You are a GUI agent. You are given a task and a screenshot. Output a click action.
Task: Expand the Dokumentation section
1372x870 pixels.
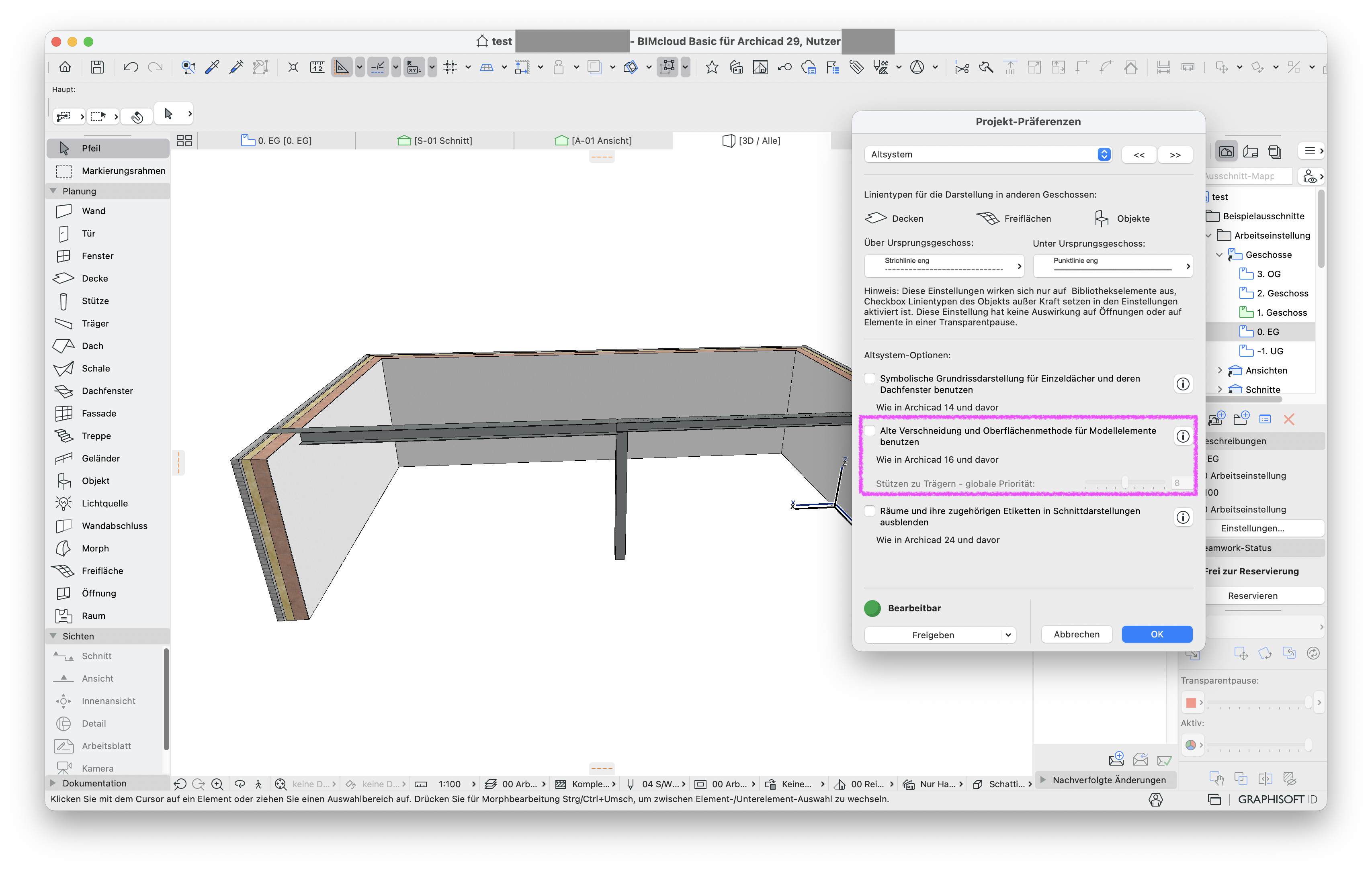(53, 784)
